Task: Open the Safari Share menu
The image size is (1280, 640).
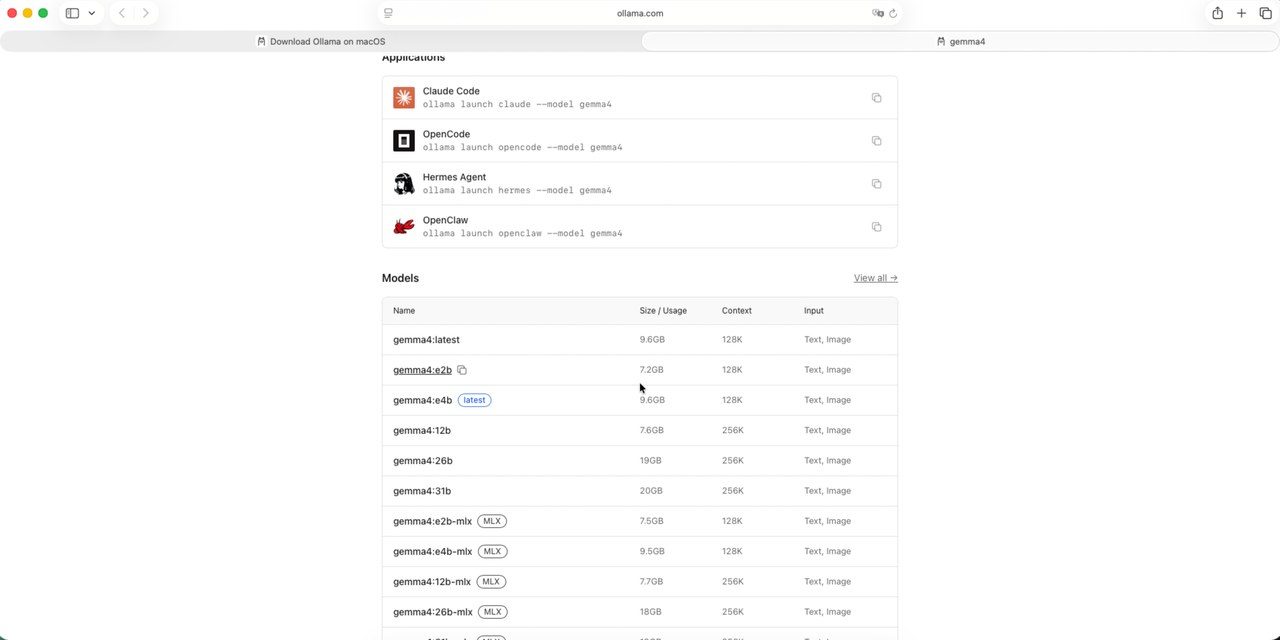Action: 1217,13
